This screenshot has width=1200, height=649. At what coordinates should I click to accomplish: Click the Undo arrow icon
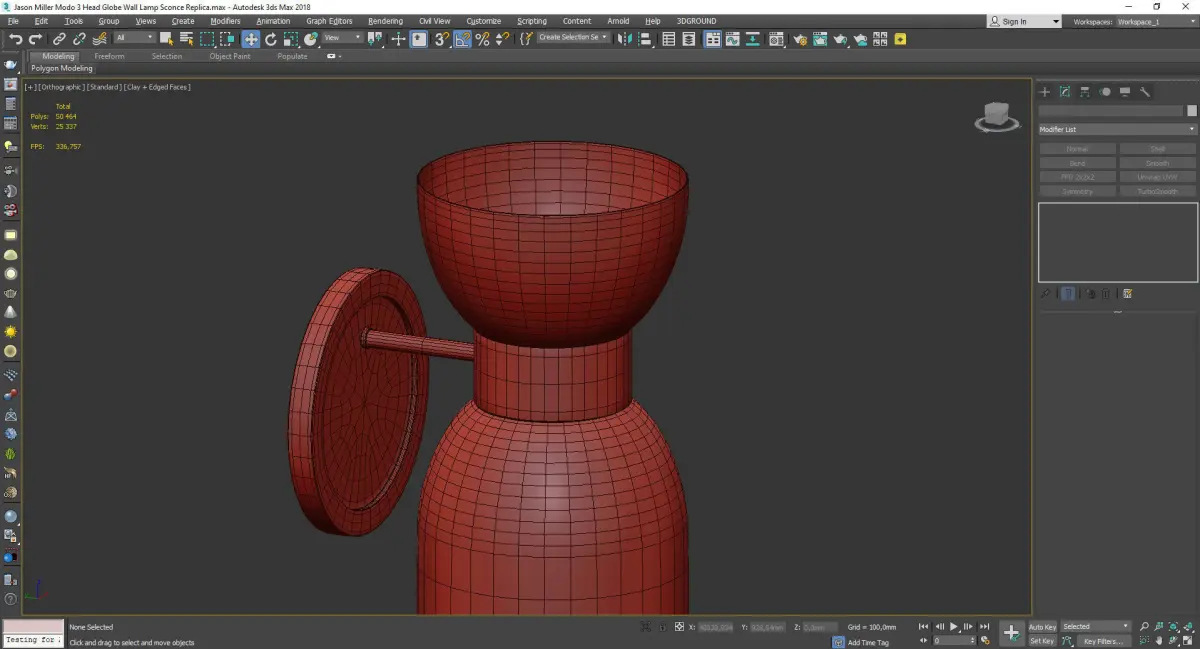15,39
